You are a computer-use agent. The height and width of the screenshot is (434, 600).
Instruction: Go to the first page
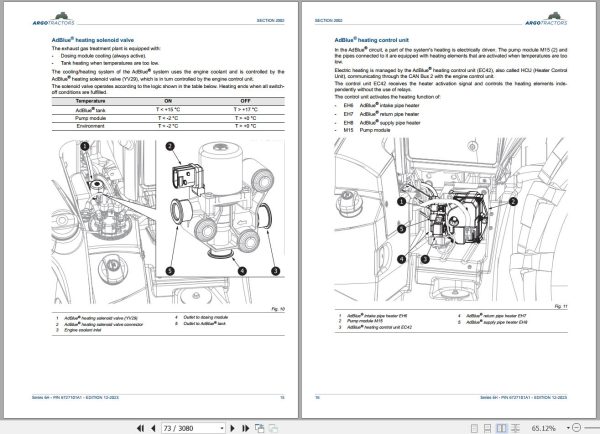(140, 428)
